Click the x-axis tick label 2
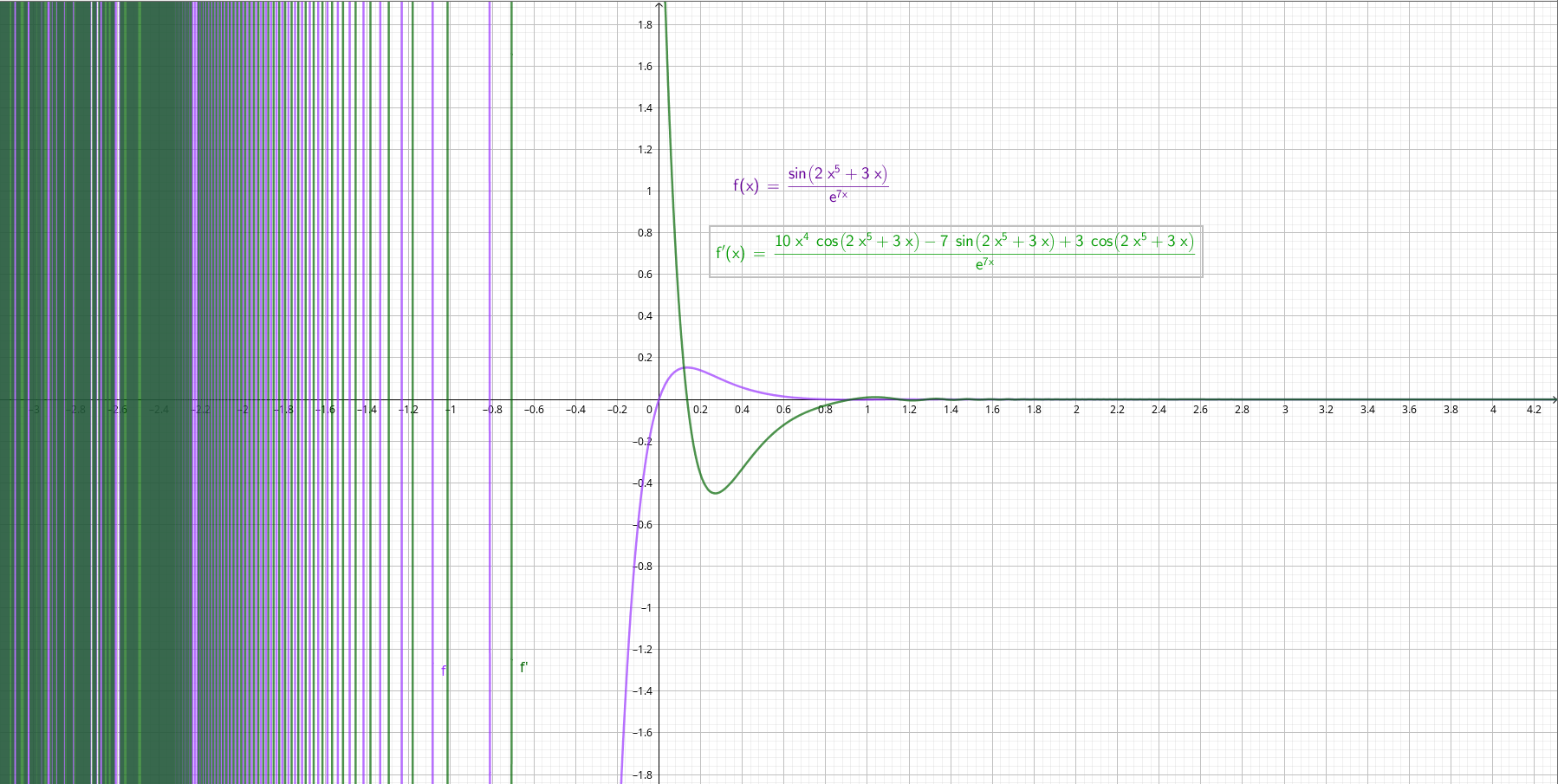Viewport: 1558px width, 784px height. point(1076,410)
